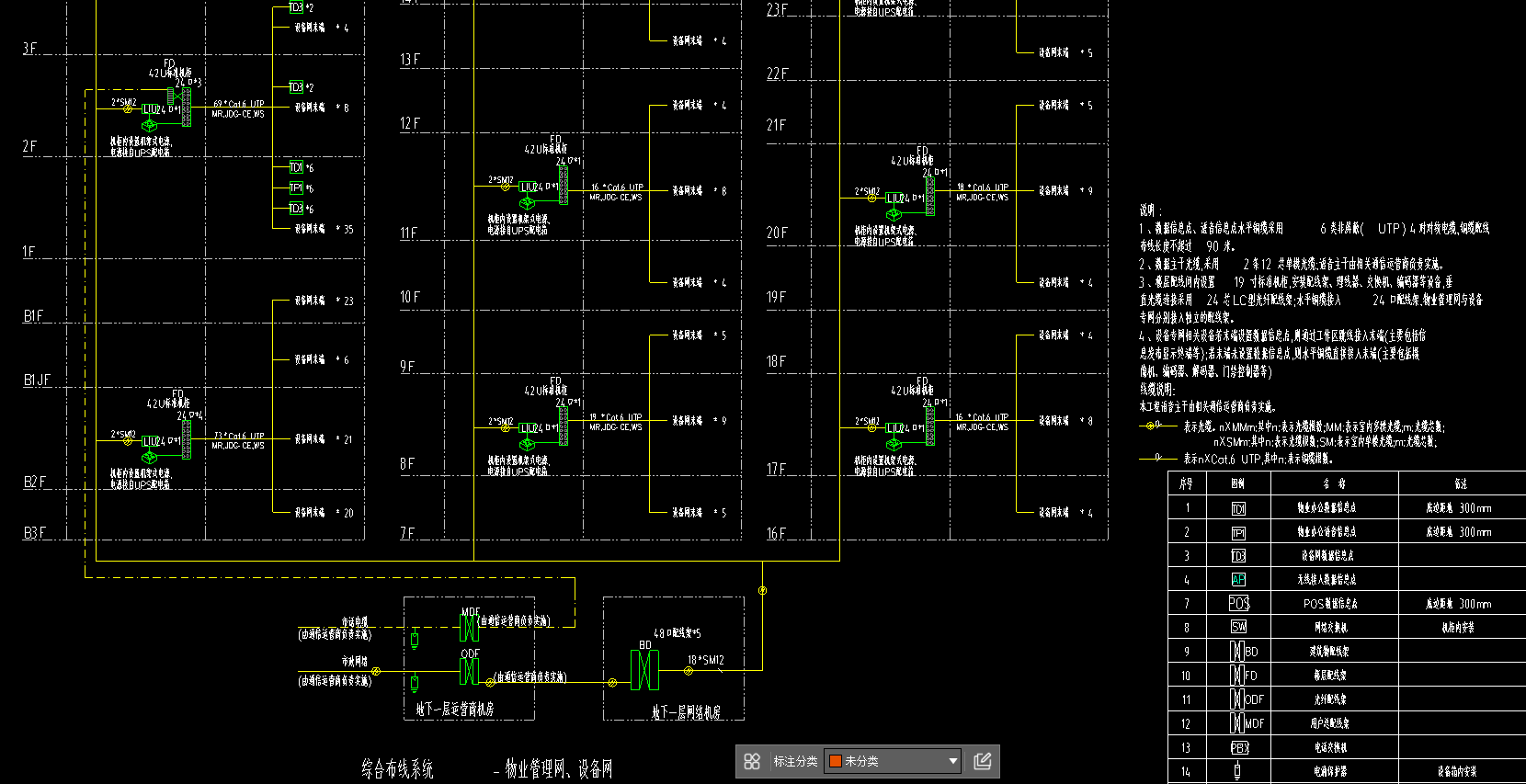Screen dimensions: 1526x784
Task: Click the 图例 legend table header
Action: point(1237,483)
